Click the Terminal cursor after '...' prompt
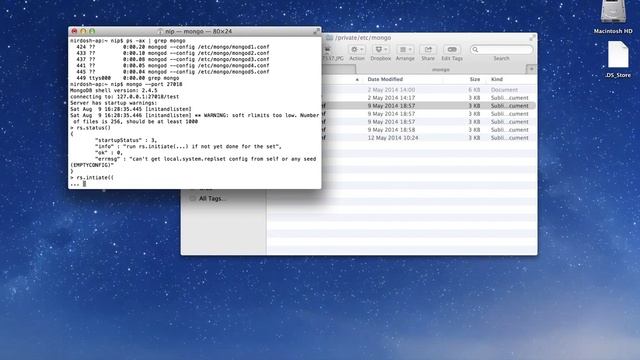640x360 pixels. pyautogui.click(x=84, y=184)
